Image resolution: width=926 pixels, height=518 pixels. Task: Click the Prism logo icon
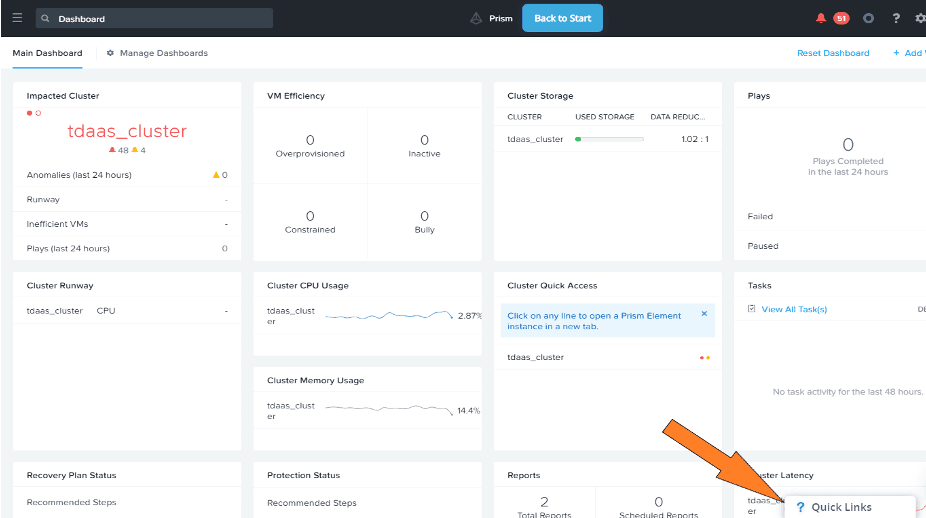476,18
